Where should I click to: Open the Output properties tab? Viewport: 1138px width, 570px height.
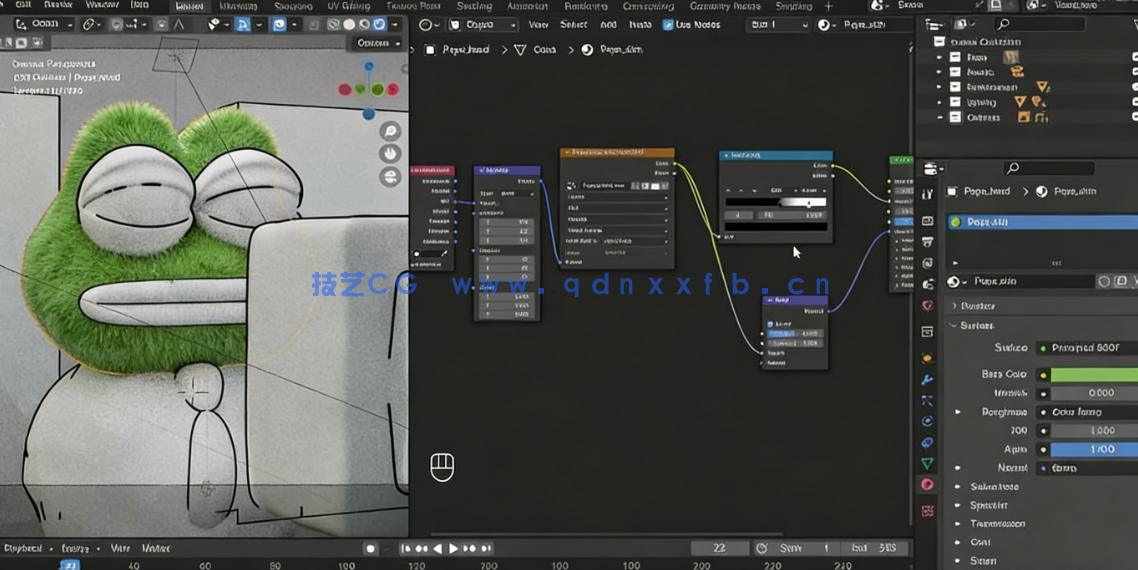[x=928, y=242]
